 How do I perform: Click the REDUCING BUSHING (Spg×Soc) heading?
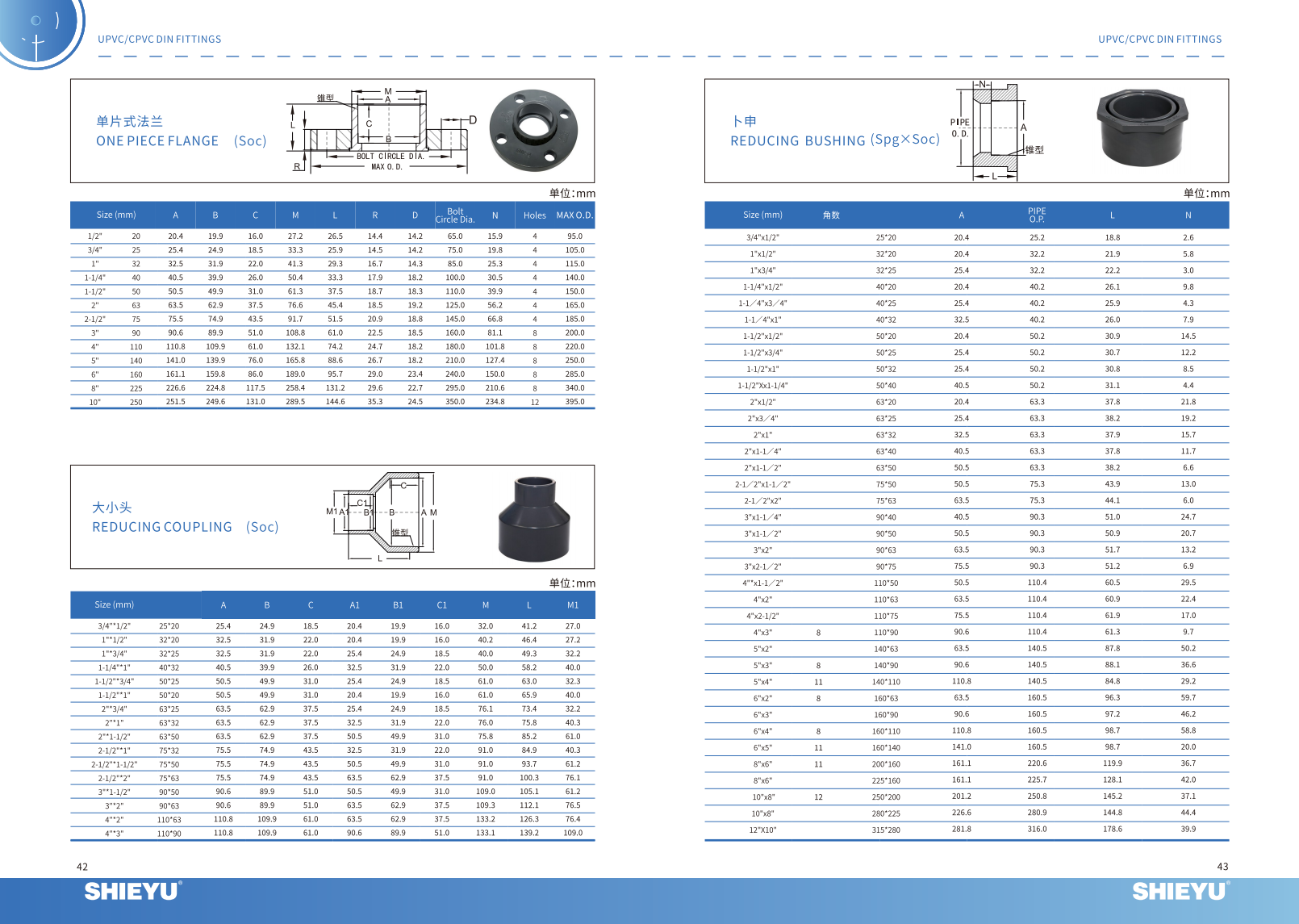[x=834, y=140]
